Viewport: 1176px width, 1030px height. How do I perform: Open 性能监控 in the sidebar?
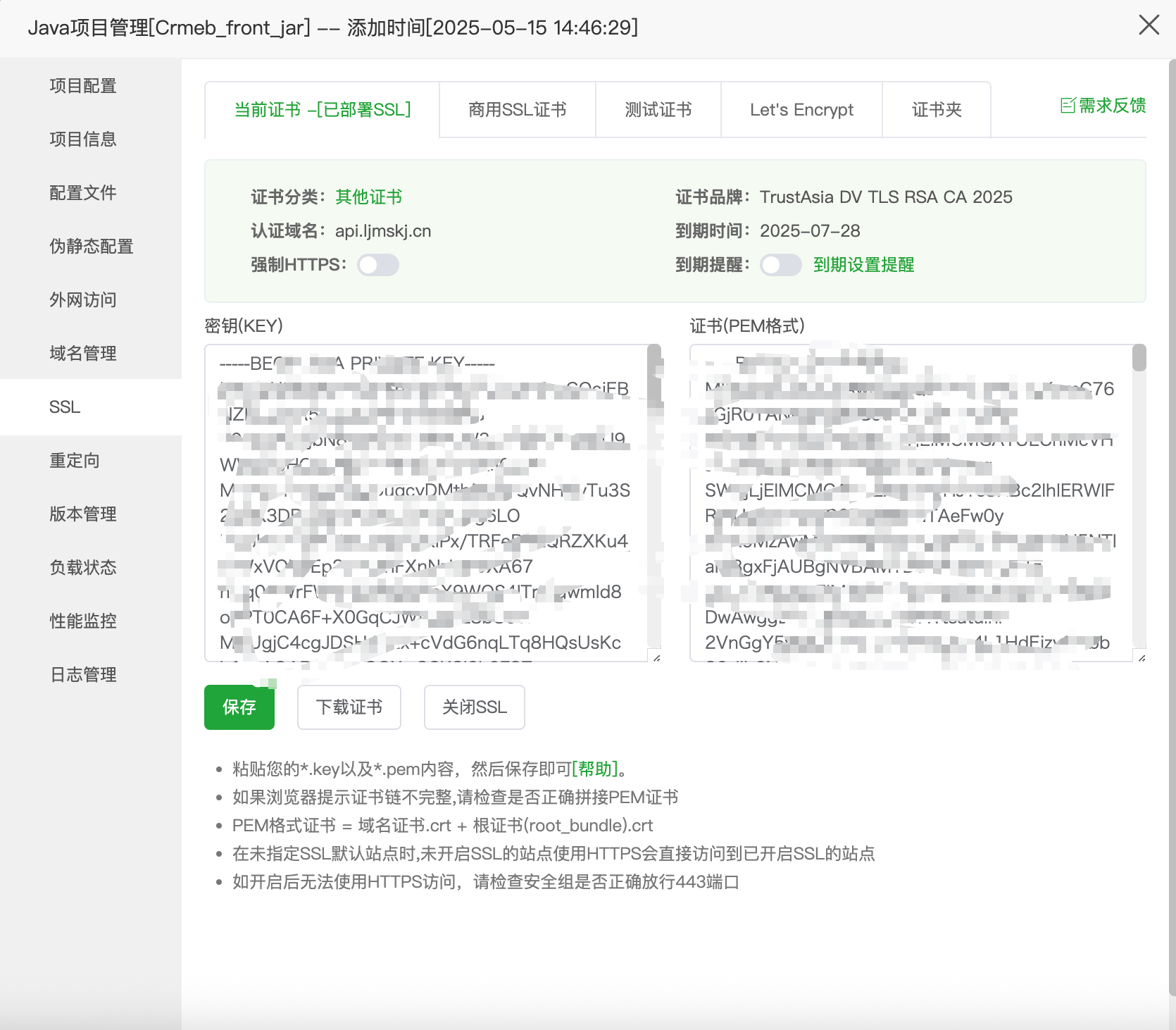pyautogui.click(x=82, y=621)
